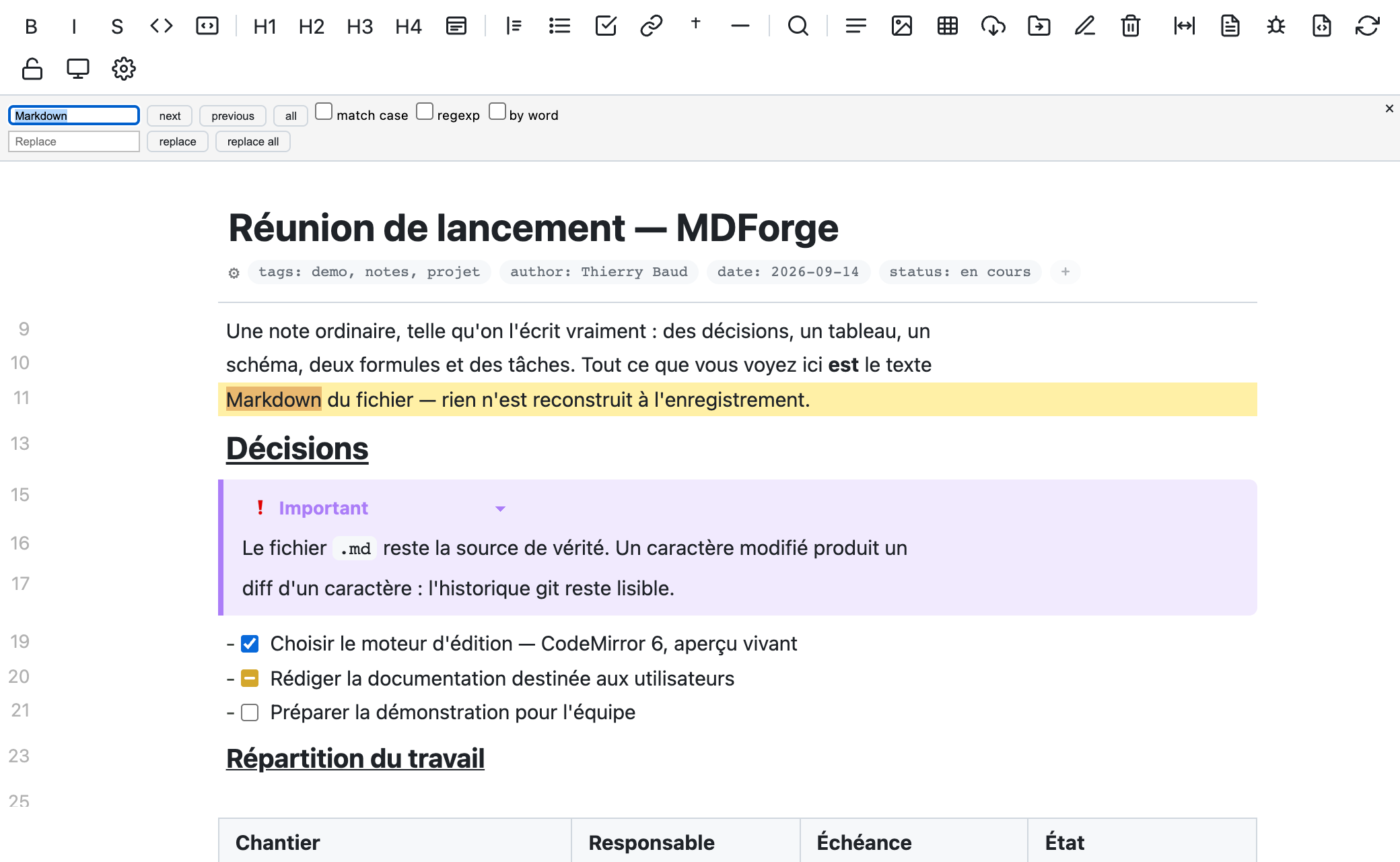Screen dimensions: 1400x862
Task: Toggle bold formatting with the B icon
Action: [x=31, y=26]
